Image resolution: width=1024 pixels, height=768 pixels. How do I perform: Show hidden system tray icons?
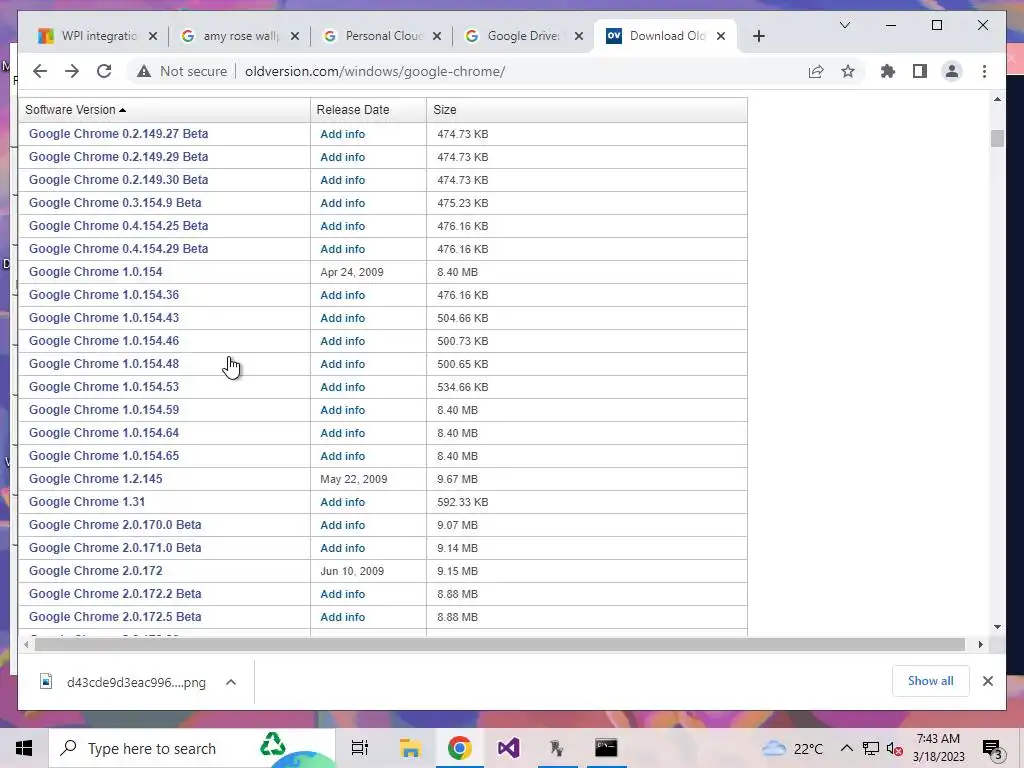click(x=846, y=748)
